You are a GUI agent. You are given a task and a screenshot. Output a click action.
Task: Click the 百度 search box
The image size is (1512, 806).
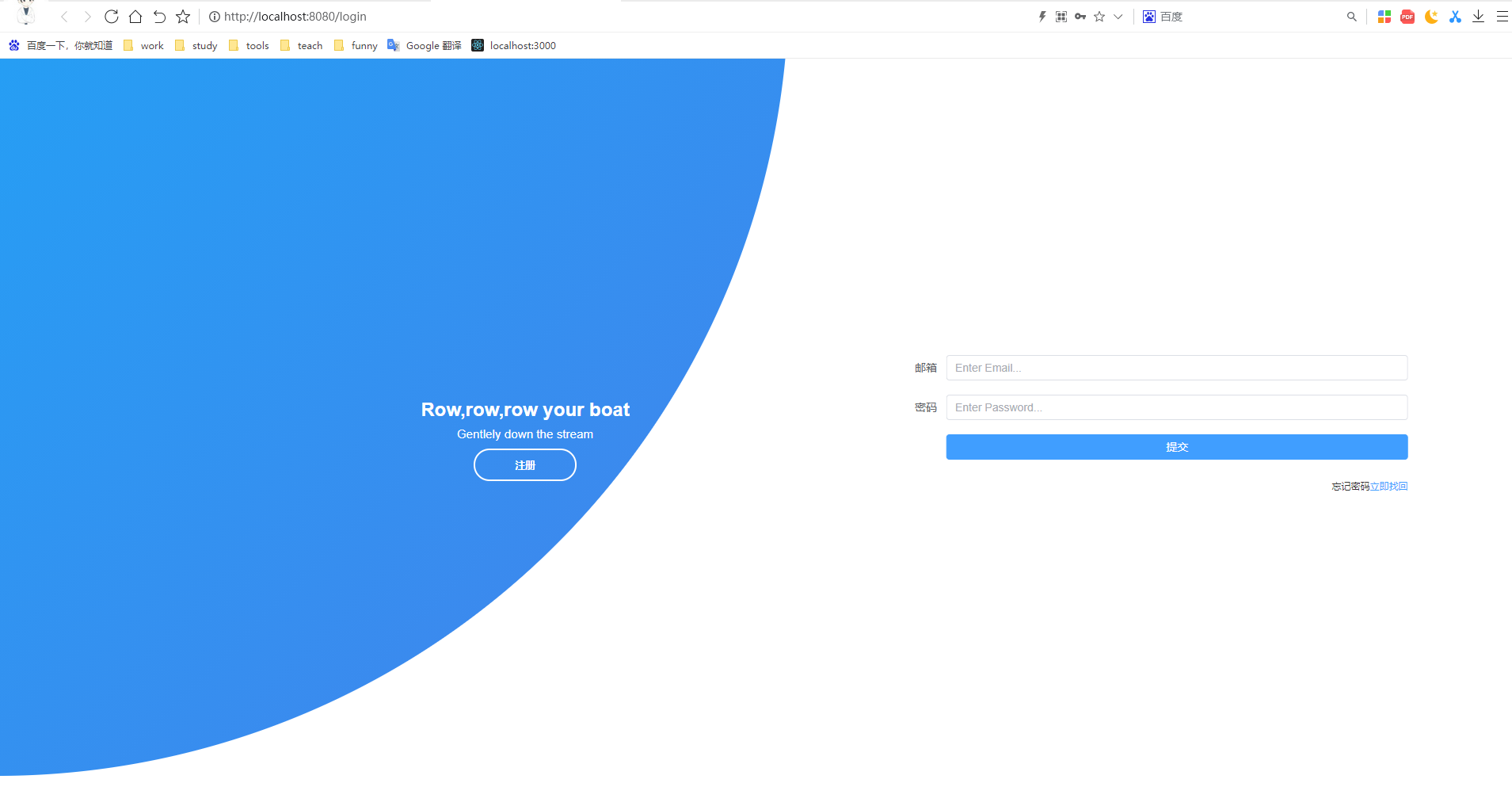pos(1251,17)
